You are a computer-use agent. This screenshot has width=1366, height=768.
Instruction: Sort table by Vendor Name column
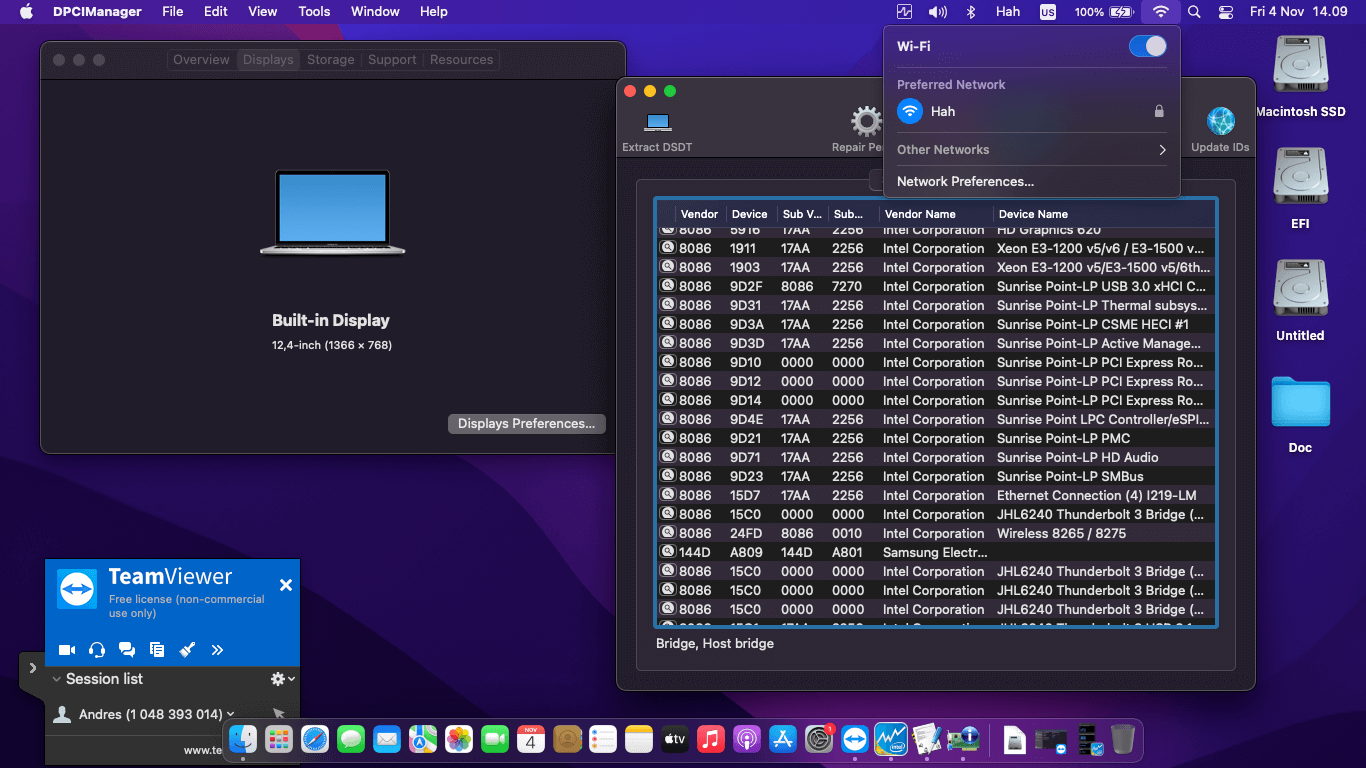tap(937, 214)
